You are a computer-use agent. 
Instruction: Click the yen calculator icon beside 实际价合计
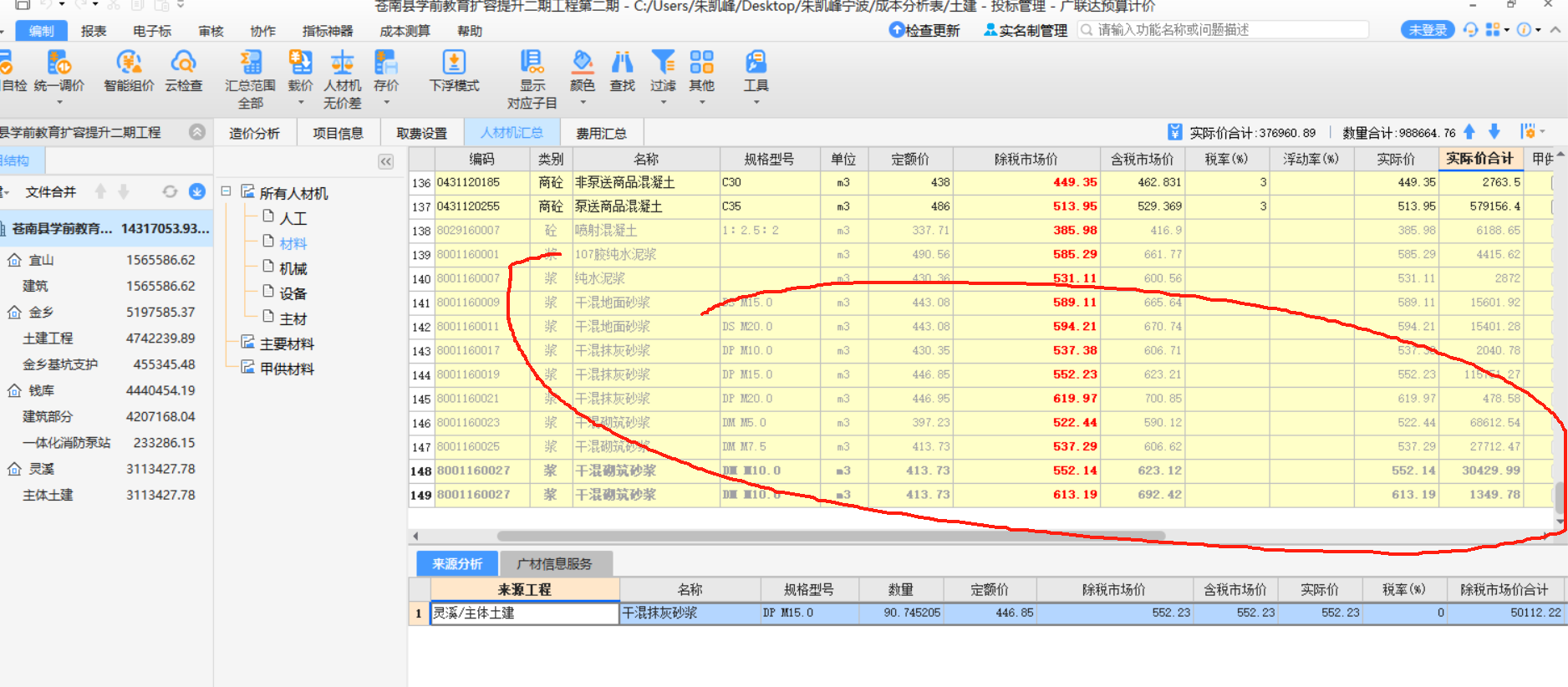1175,132
